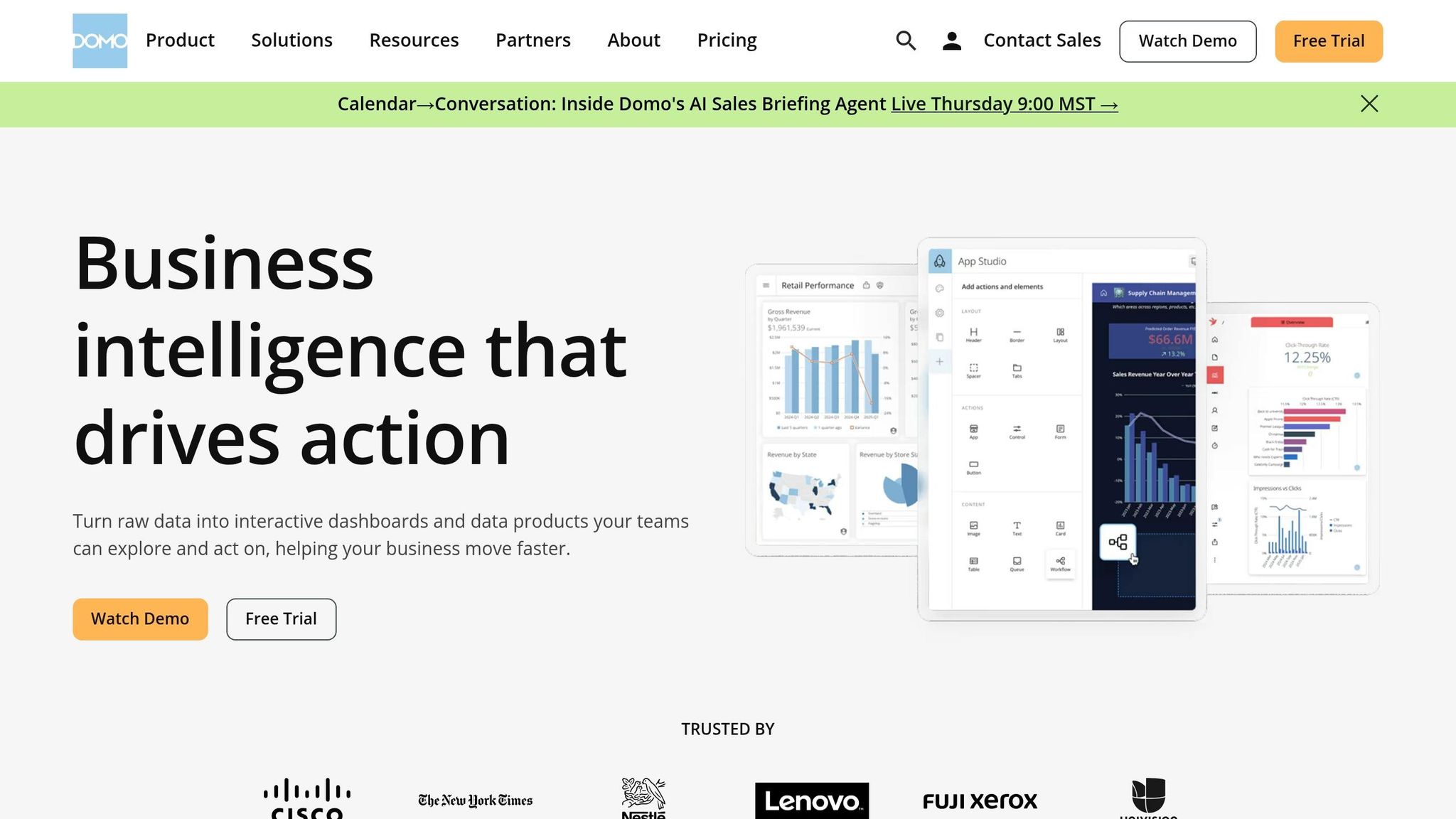Viewport: 1456px width, 819px height.
Task: Open the site search magnifier
Action: [906, 41]
